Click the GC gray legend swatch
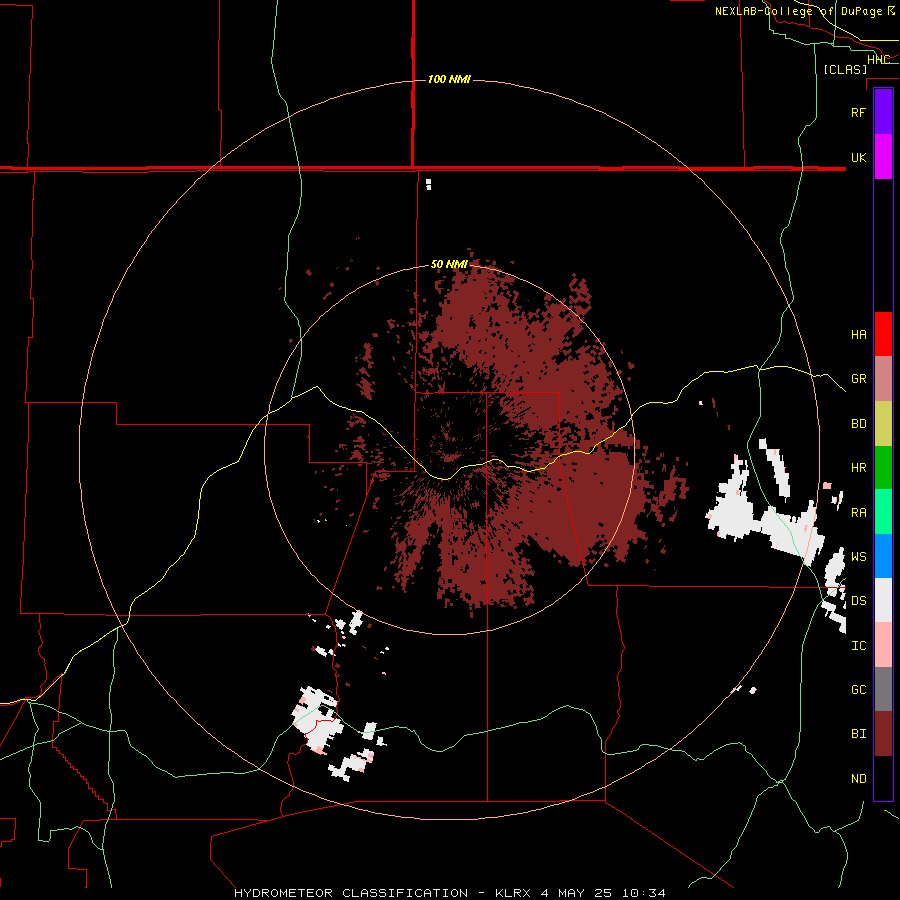This screenshot has width=900, height=900. [x=883, y=689]
